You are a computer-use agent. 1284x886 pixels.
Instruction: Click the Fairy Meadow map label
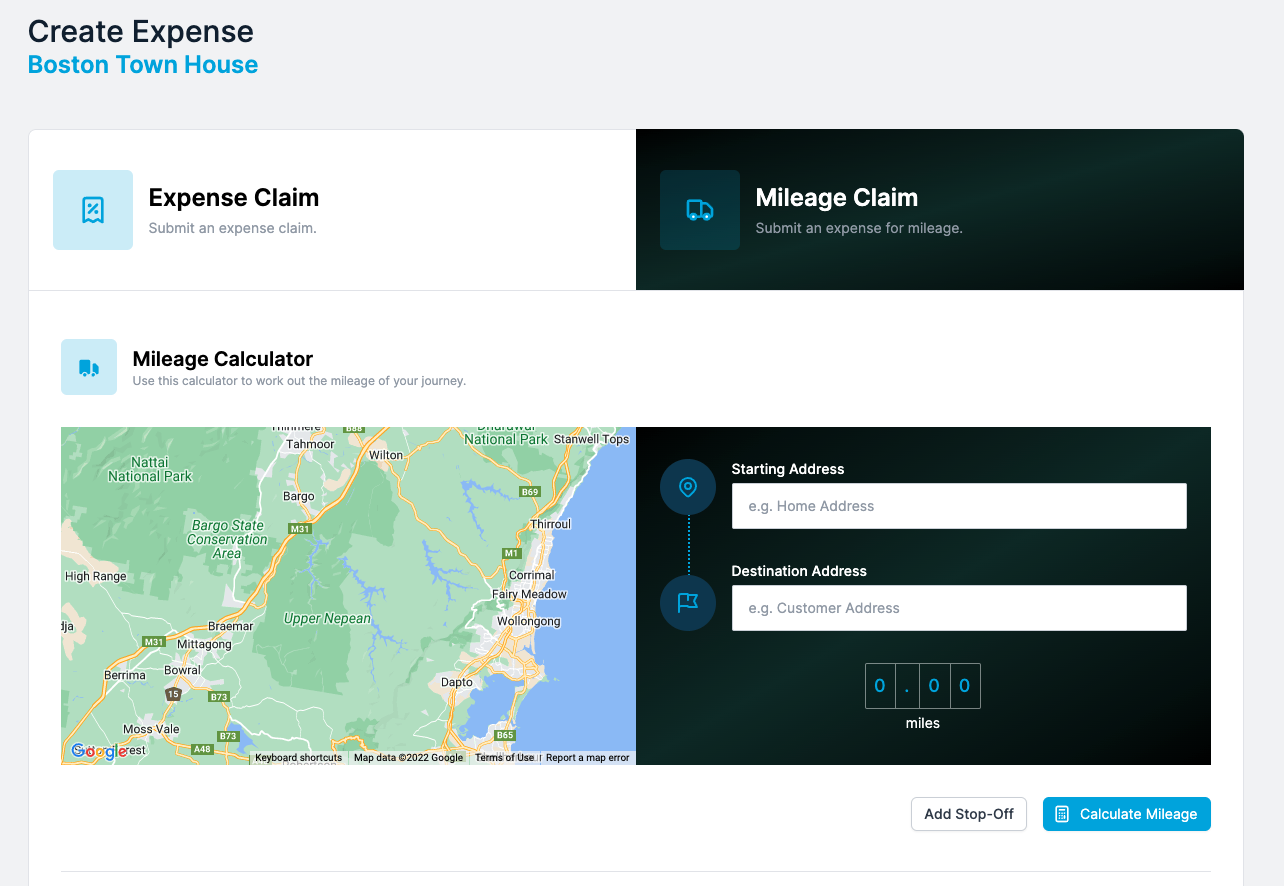pos(530,595)
